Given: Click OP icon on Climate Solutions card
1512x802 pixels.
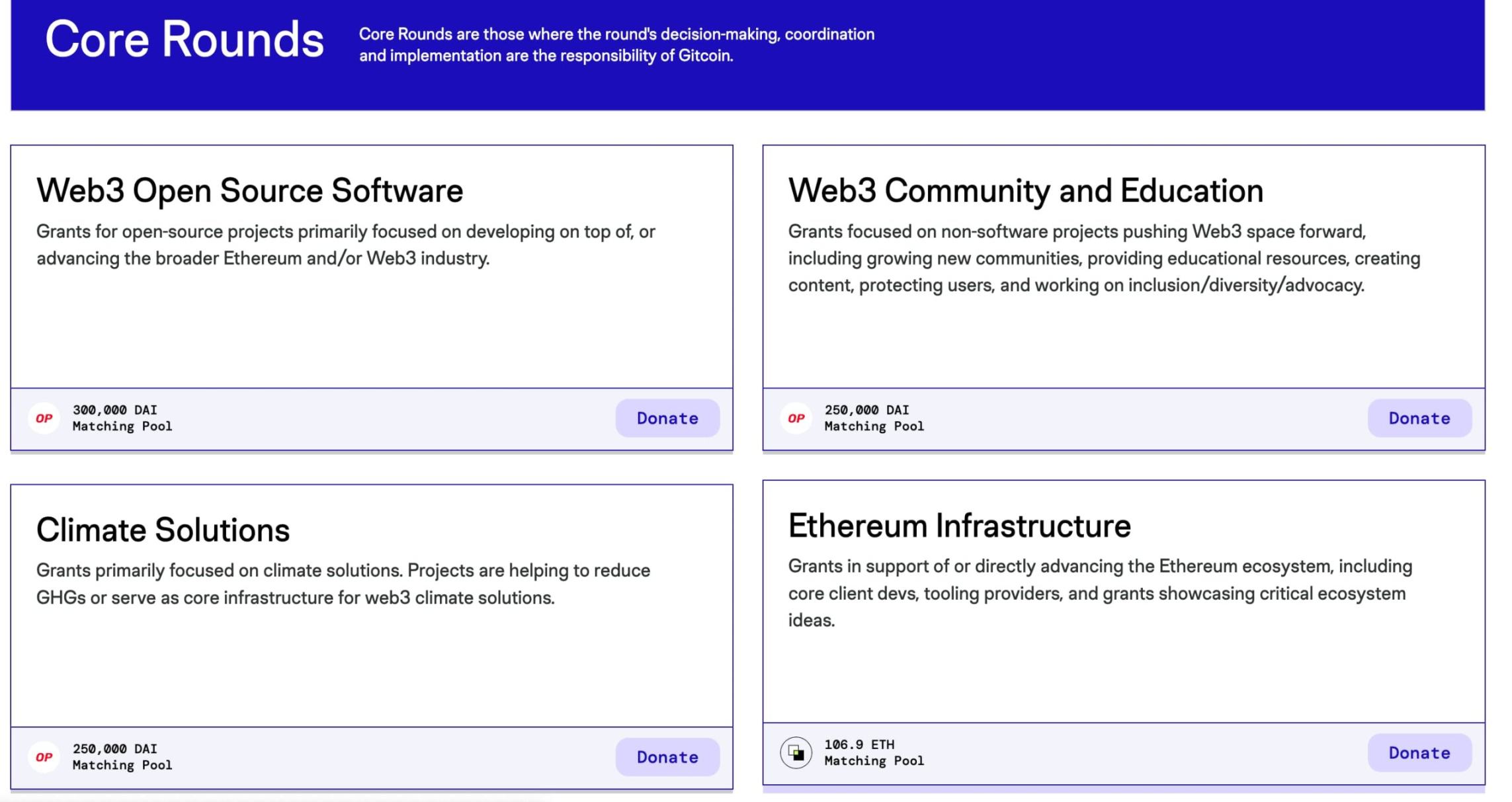Looking at the screenshot, I should tap(44, 757).
